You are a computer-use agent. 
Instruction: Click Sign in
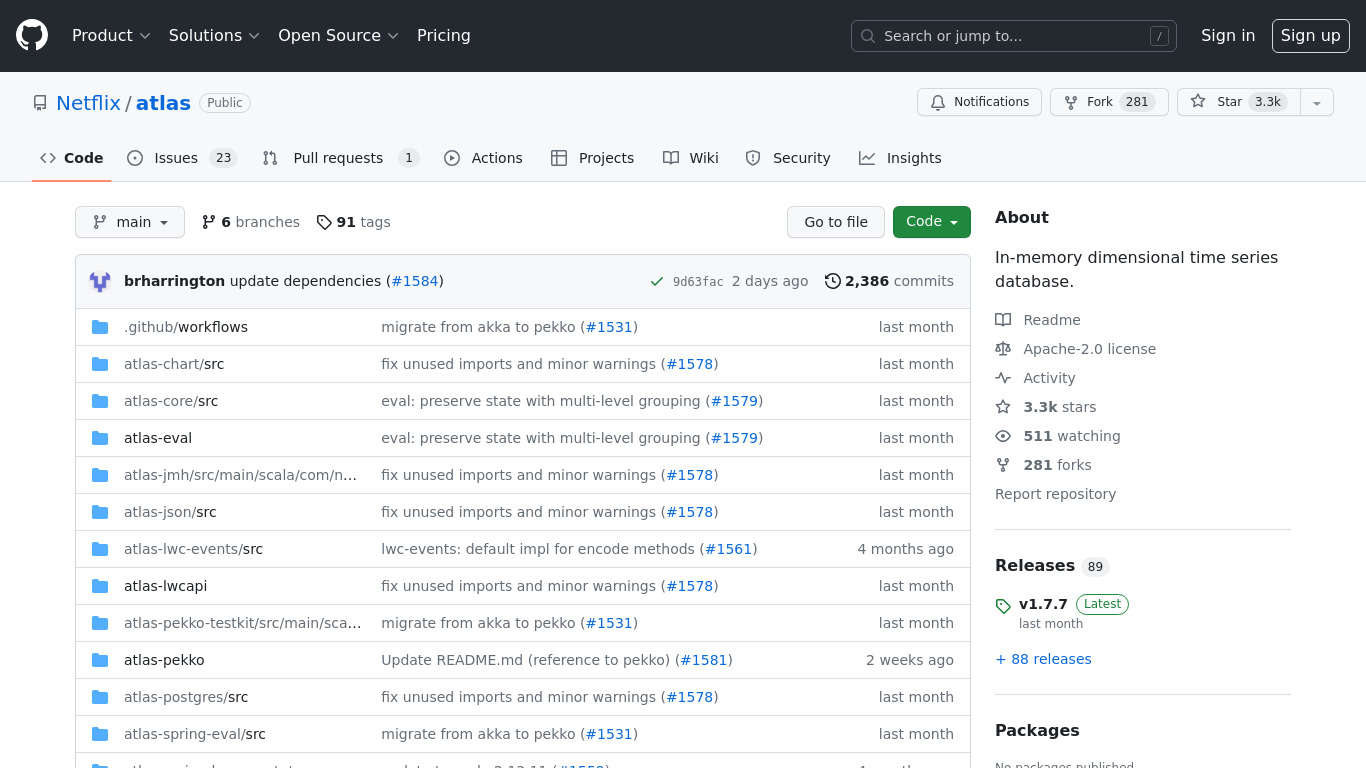pos(1228,36)
